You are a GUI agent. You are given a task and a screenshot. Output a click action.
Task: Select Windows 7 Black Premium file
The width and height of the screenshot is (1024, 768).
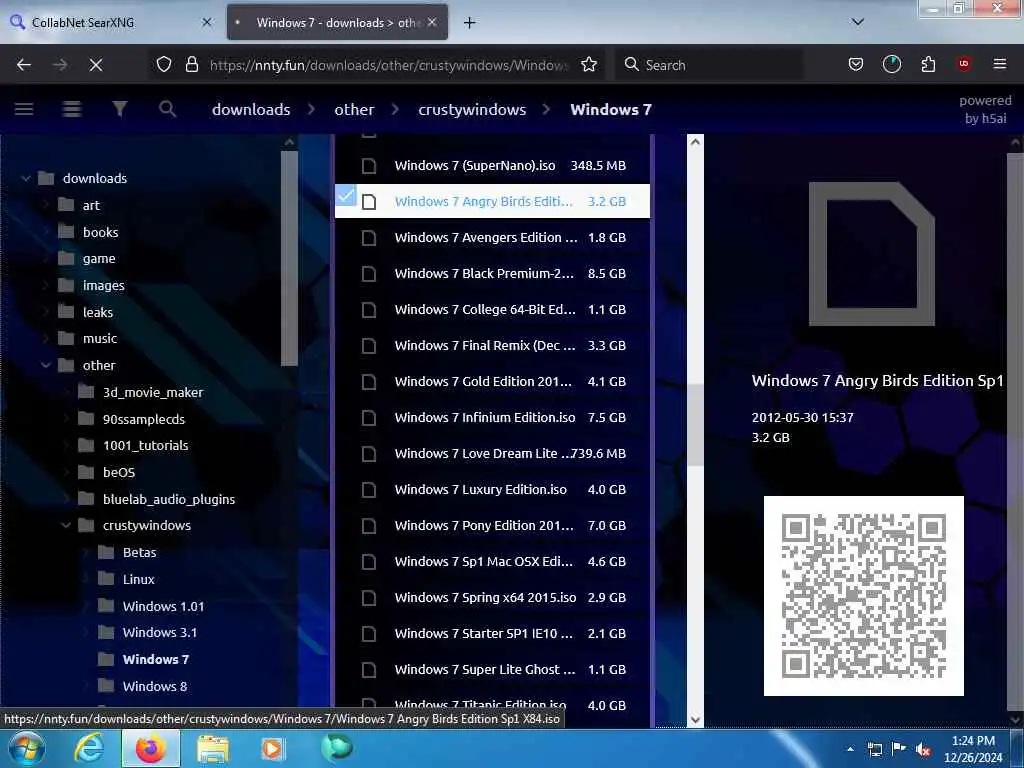click(x=492, y=273)
